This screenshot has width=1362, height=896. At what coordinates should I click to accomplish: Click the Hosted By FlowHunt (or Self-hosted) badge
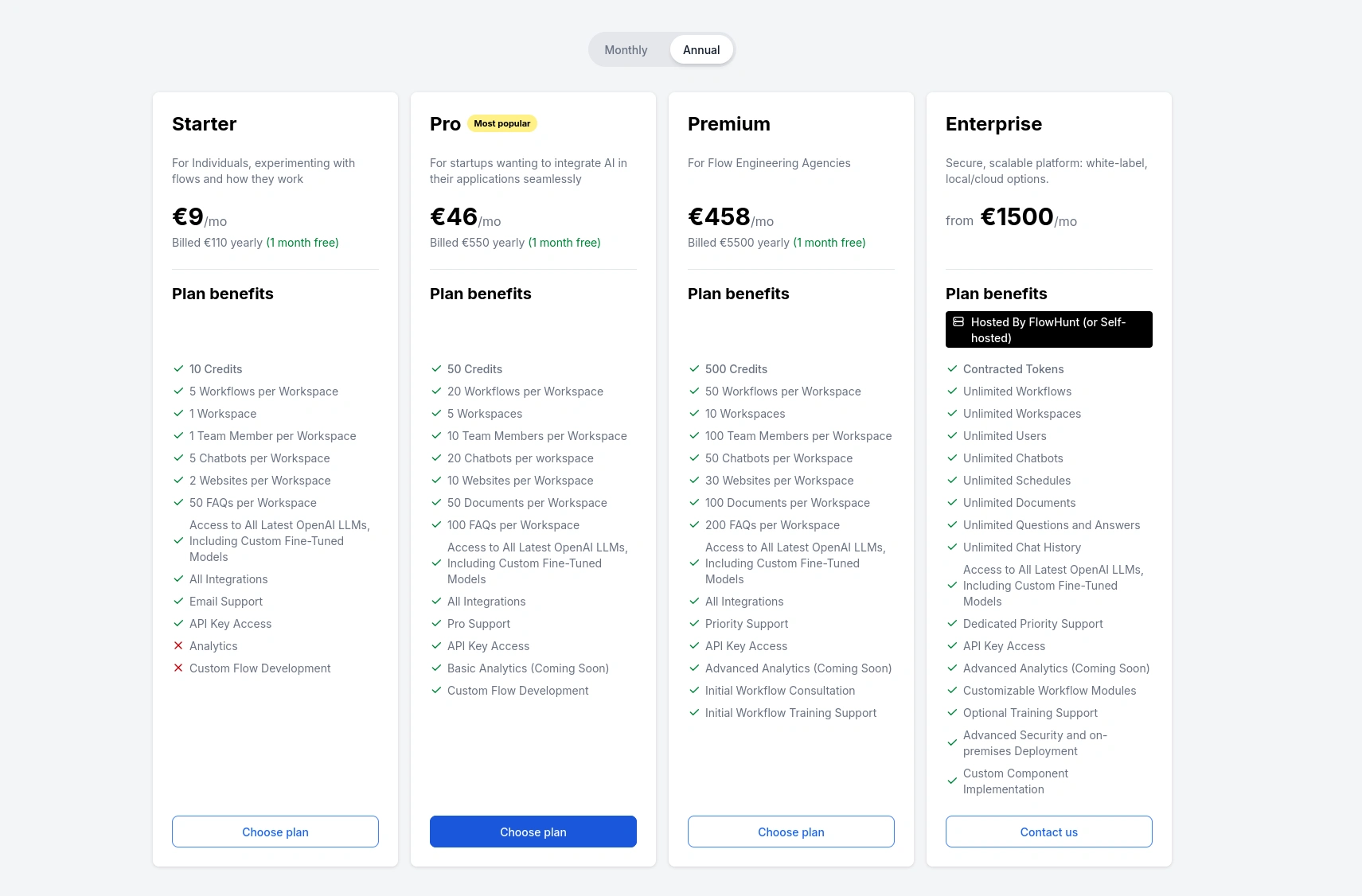click(x=1048, y=329)
